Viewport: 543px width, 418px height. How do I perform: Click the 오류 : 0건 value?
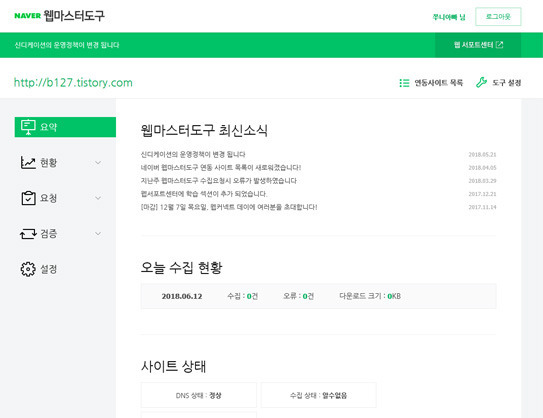click(x=299, y=296)
